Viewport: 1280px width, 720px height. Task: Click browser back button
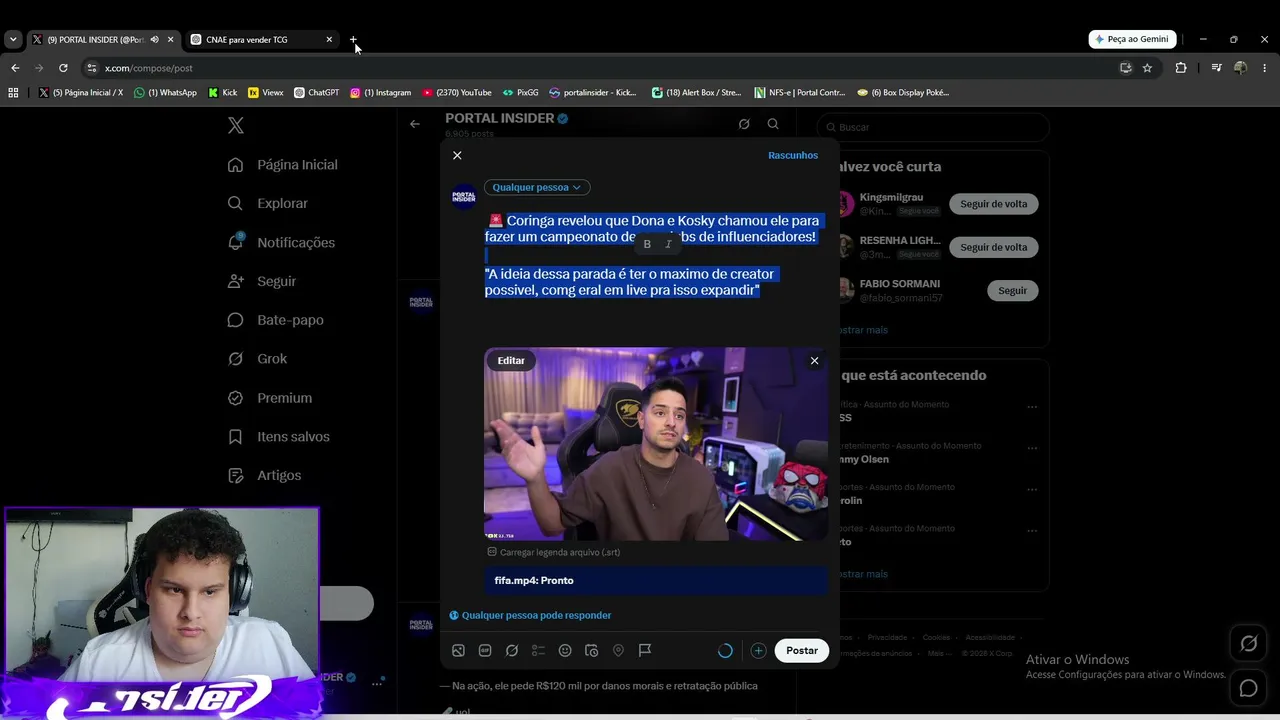point(15,68)
